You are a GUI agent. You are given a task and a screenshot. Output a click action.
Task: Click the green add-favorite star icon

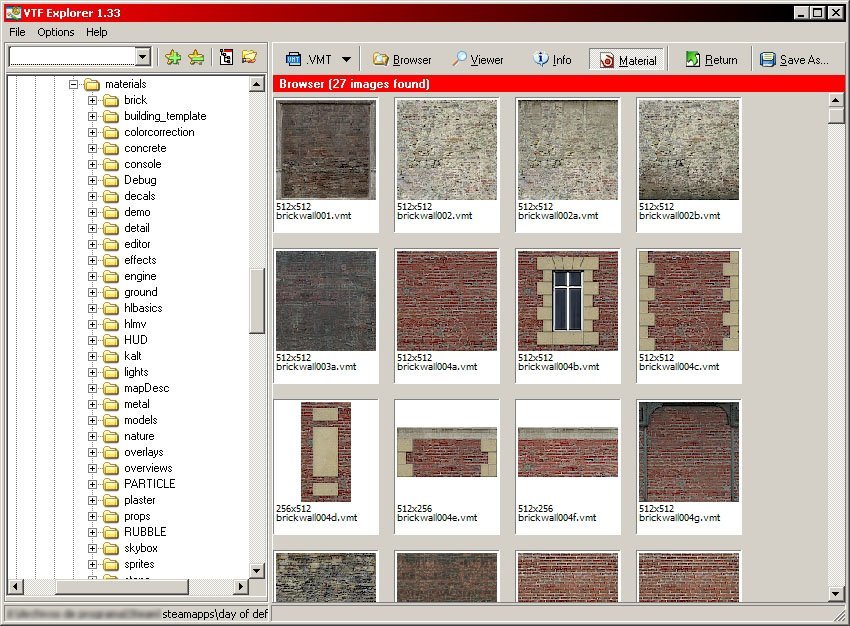click(173, 57)
